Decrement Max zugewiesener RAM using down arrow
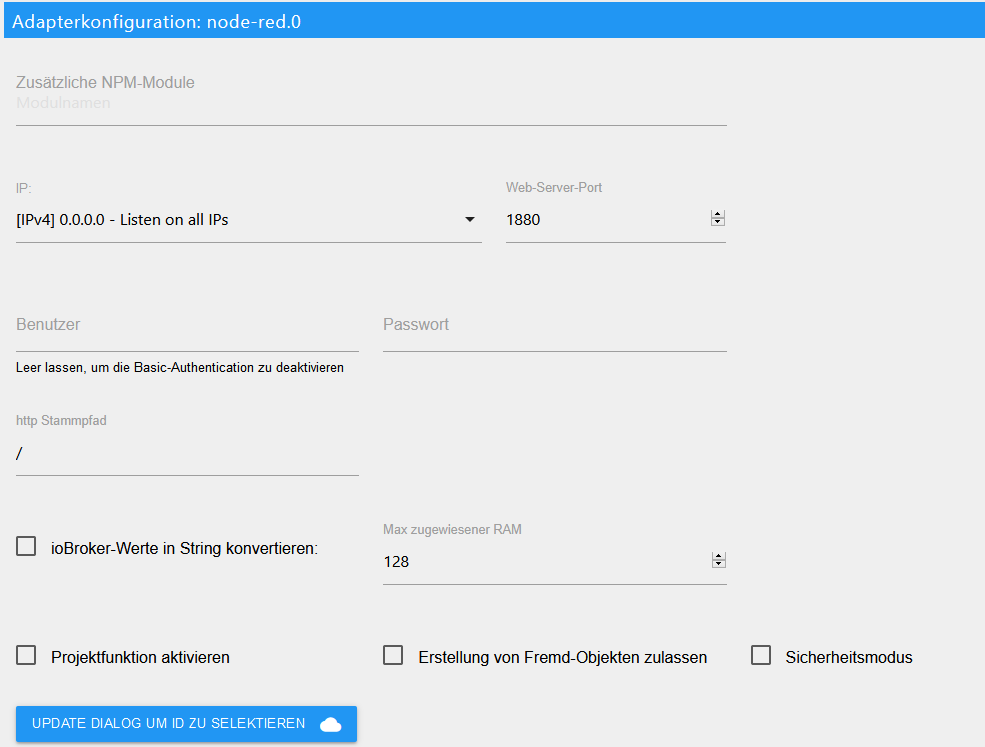The image size is (985, 747). 717,565
